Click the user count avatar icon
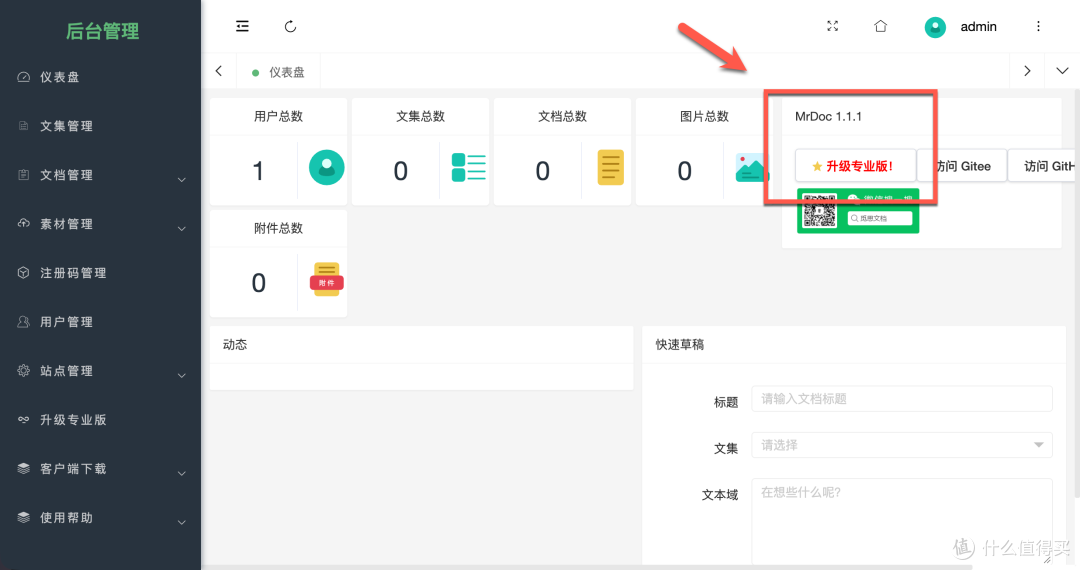 point(326,167)
